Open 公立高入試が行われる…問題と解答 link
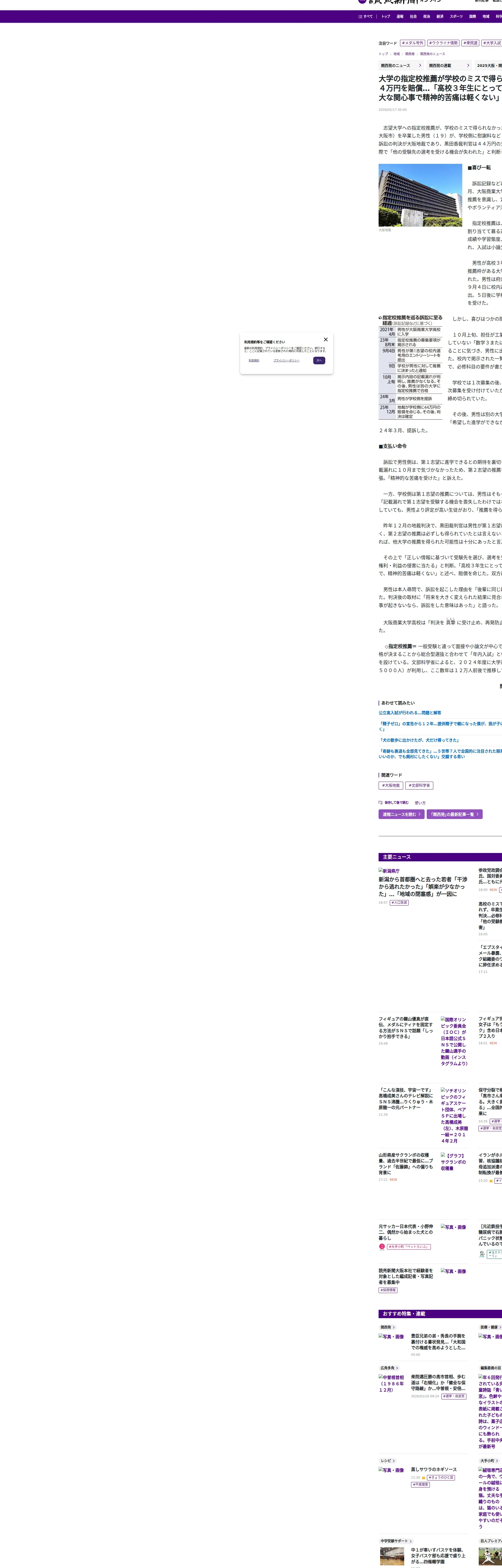 click(x=410, y=713)
